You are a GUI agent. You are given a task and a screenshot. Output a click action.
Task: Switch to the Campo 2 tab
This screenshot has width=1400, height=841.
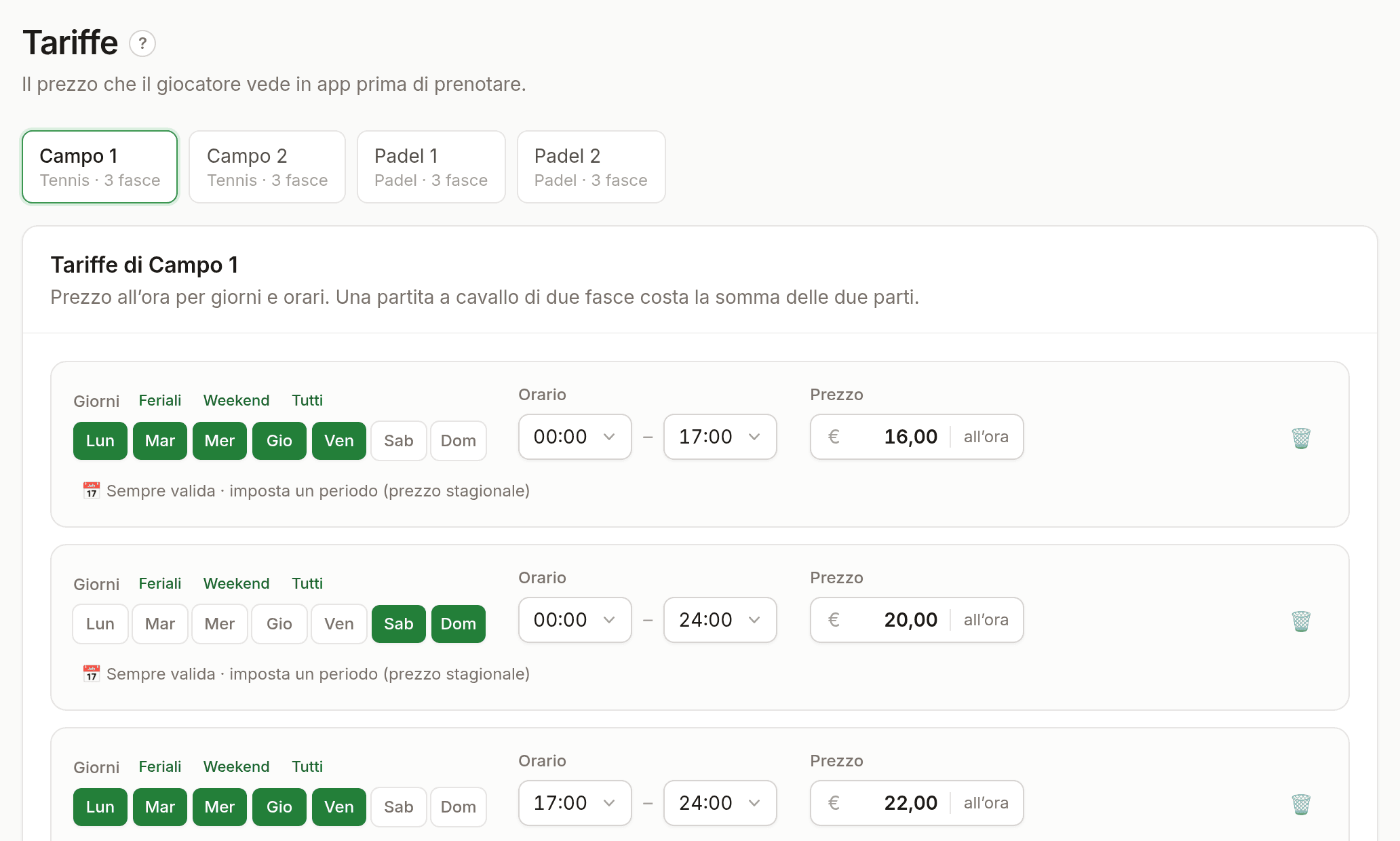pyautogui.click(x=267, y=167)
